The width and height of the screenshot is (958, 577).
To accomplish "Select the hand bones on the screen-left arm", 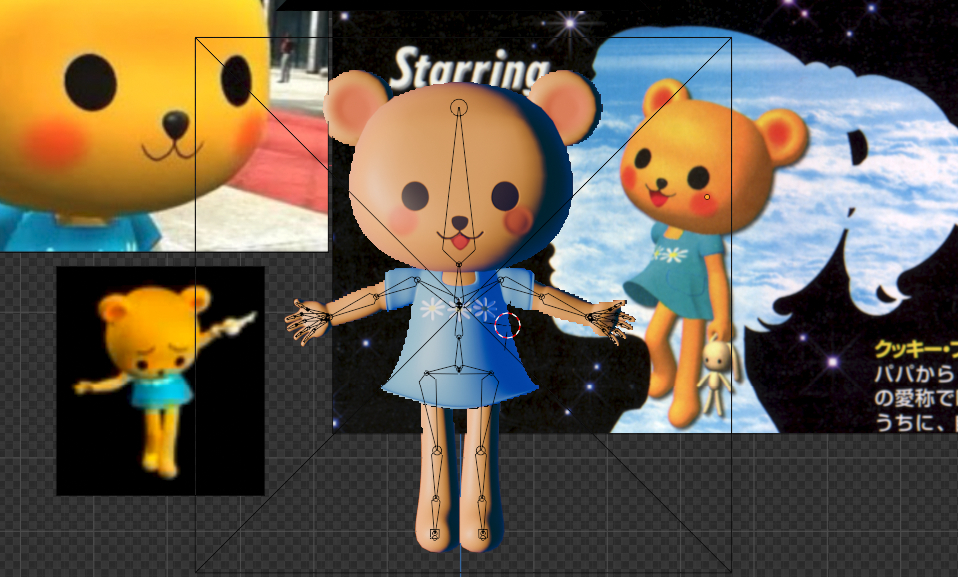I will click(x=308, y=322).
